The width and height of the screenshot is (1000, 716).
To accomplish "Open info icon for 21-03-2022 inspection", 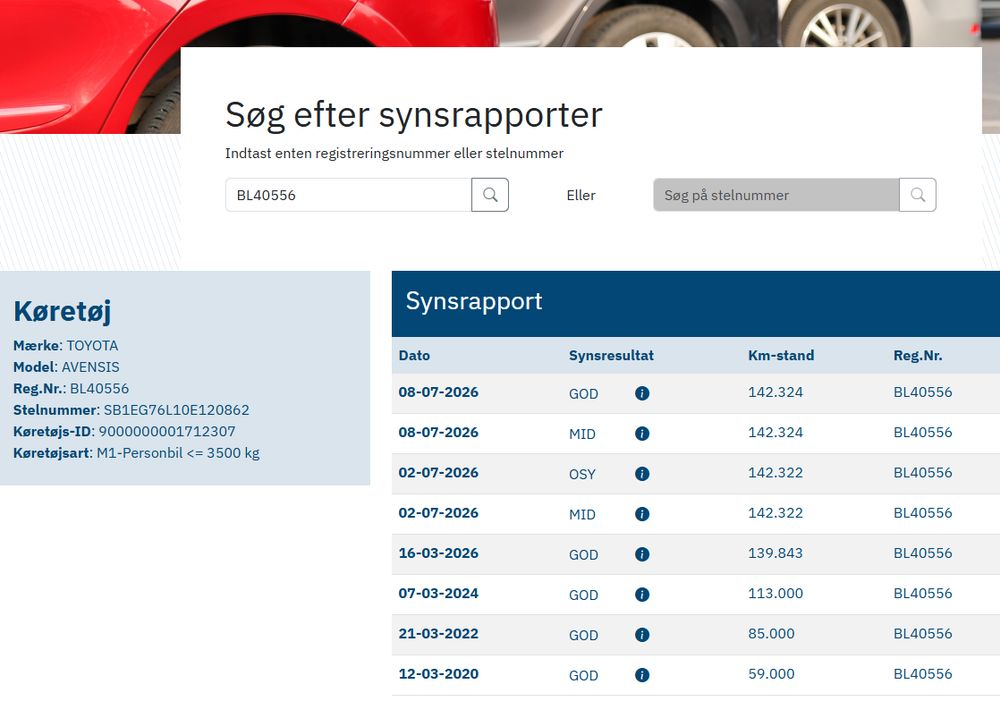I will click(x=642, y=634).
